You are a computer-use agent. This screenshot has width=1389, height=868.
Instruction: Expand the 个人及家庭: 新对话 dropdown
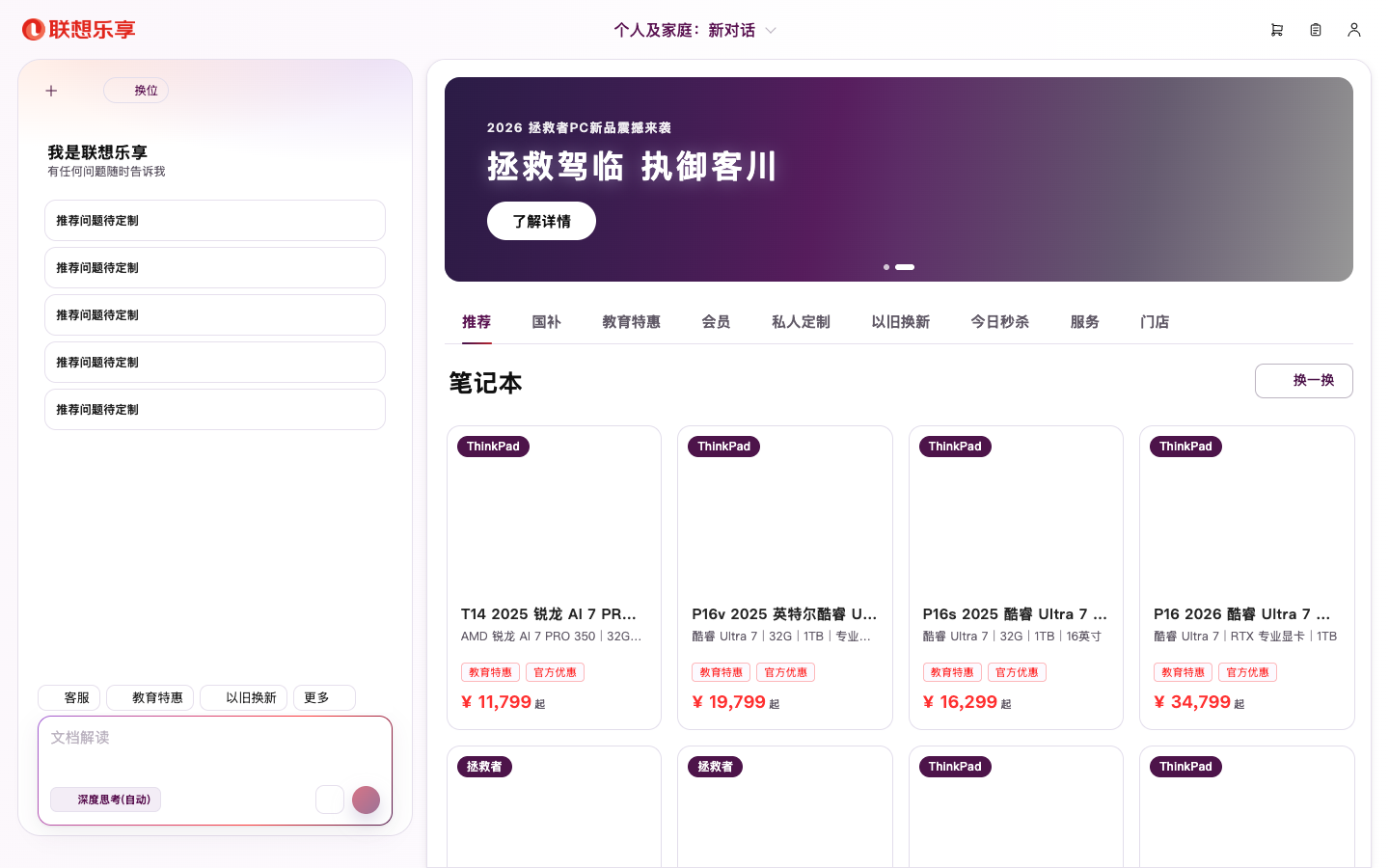694,31
